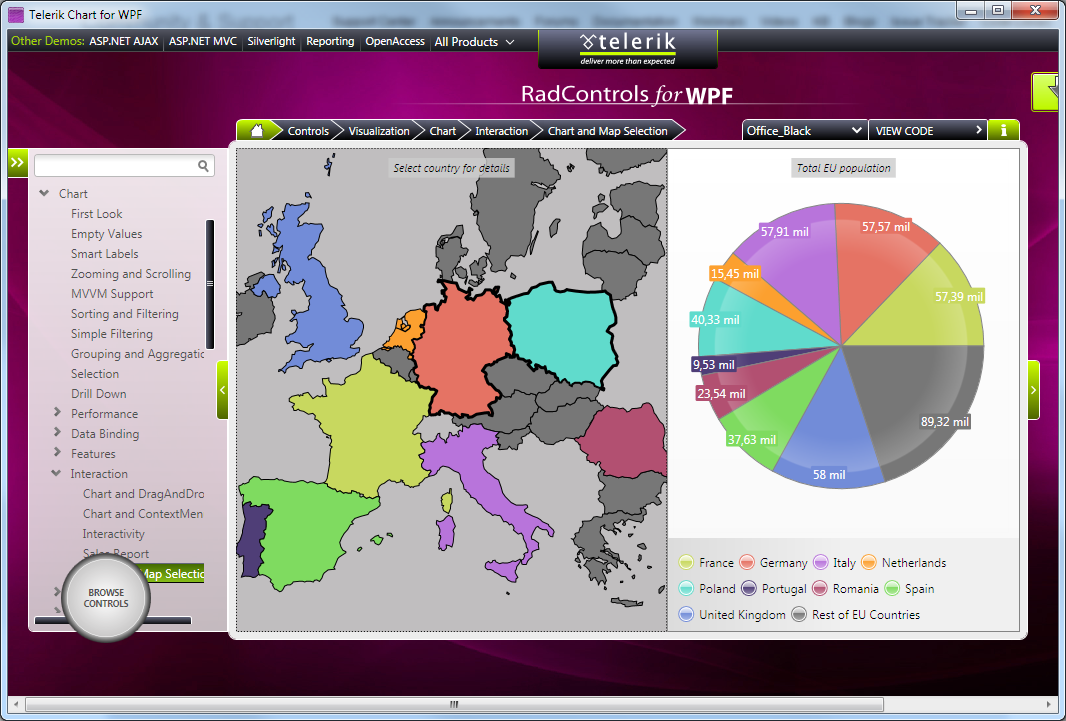
Task: Click Chart and Map Selection breadcrumb
Action: (608, 131)
